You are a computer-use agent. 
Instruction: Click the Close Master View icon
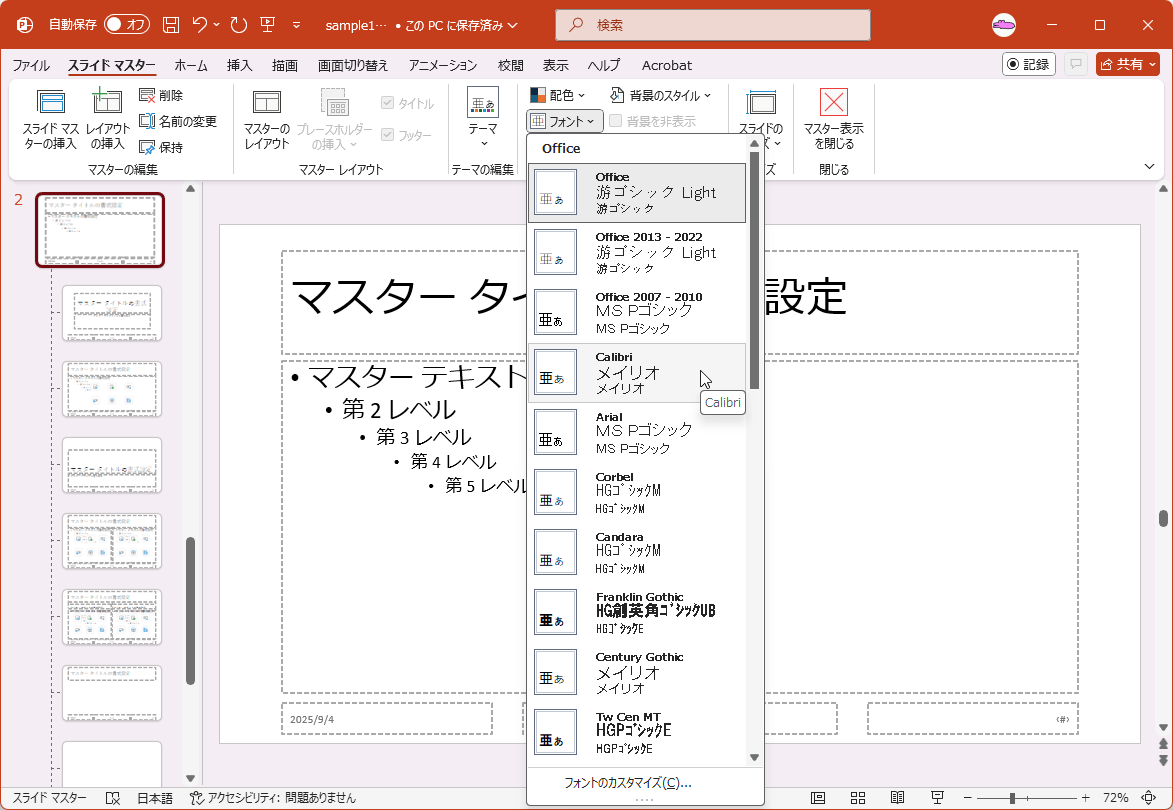click(x=833, y=103)
